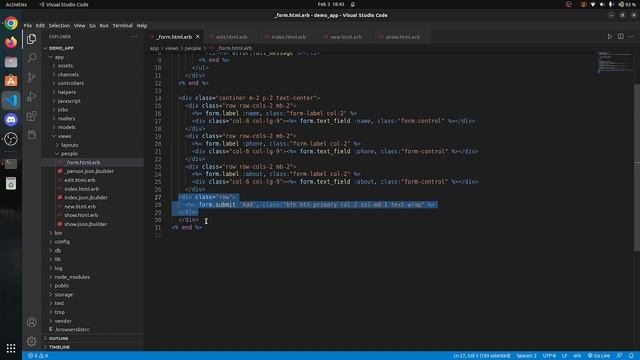This screenshot has height=360, width=640.
Task: Click the feedback icon in status bar
Action: click(620, 356)
